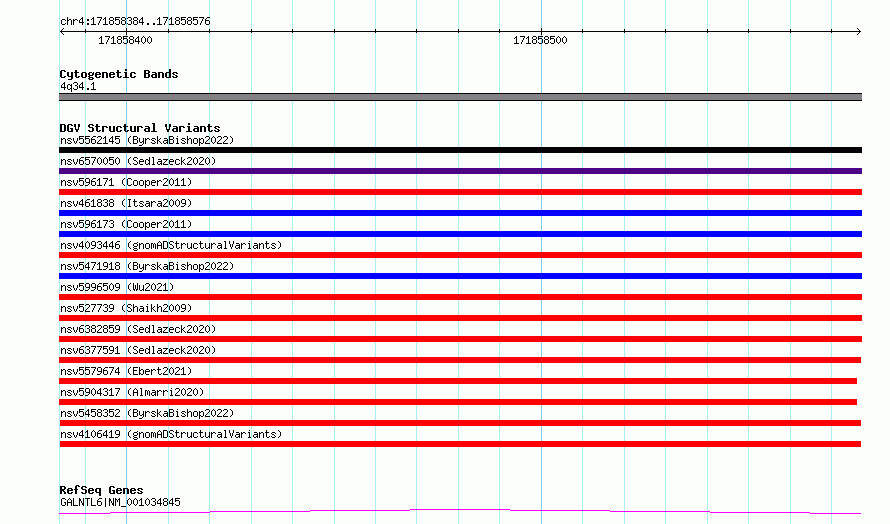This screenshot has width=890, height=524.
Task: Click label nsv6382859 (Sedlazeck2020)
Action: 138,329
